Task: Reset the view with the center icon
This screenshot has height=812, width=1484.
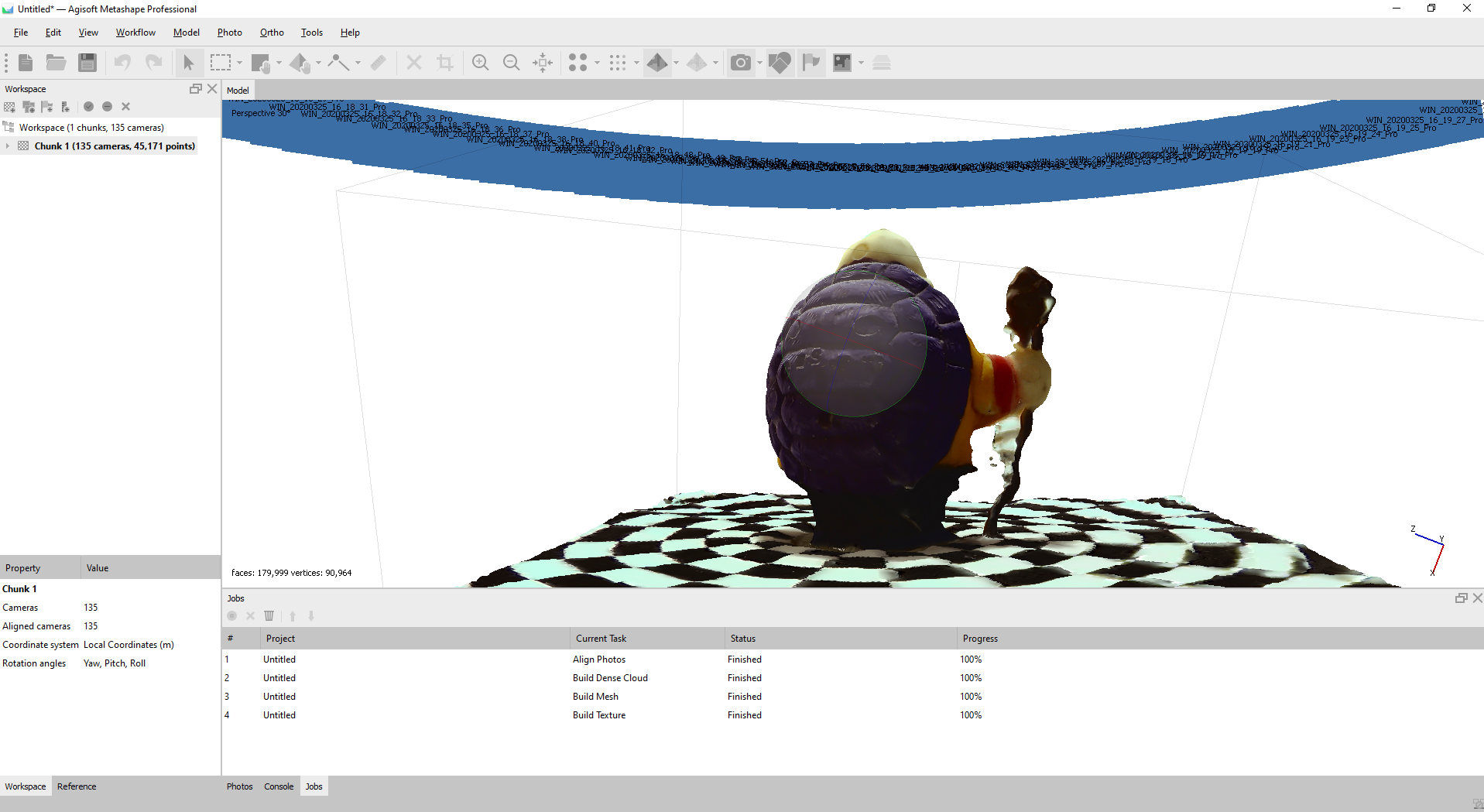Action: (543, 63)
